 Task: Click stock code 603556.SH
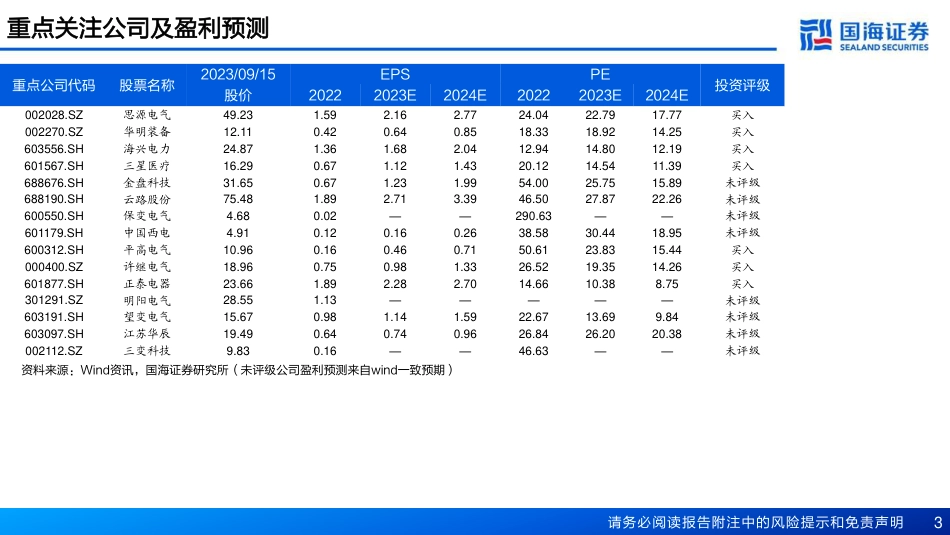54,149
